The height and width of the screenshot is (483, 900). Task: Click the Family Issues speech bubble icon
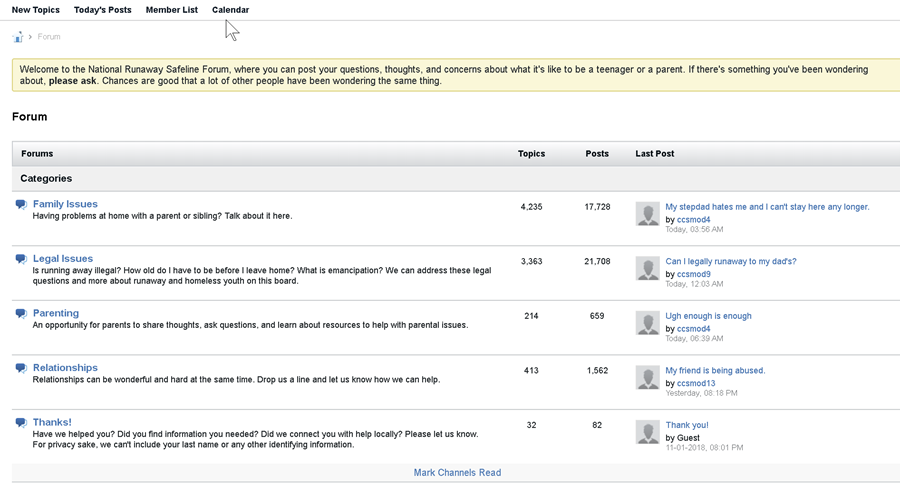(x=21, y=205)
